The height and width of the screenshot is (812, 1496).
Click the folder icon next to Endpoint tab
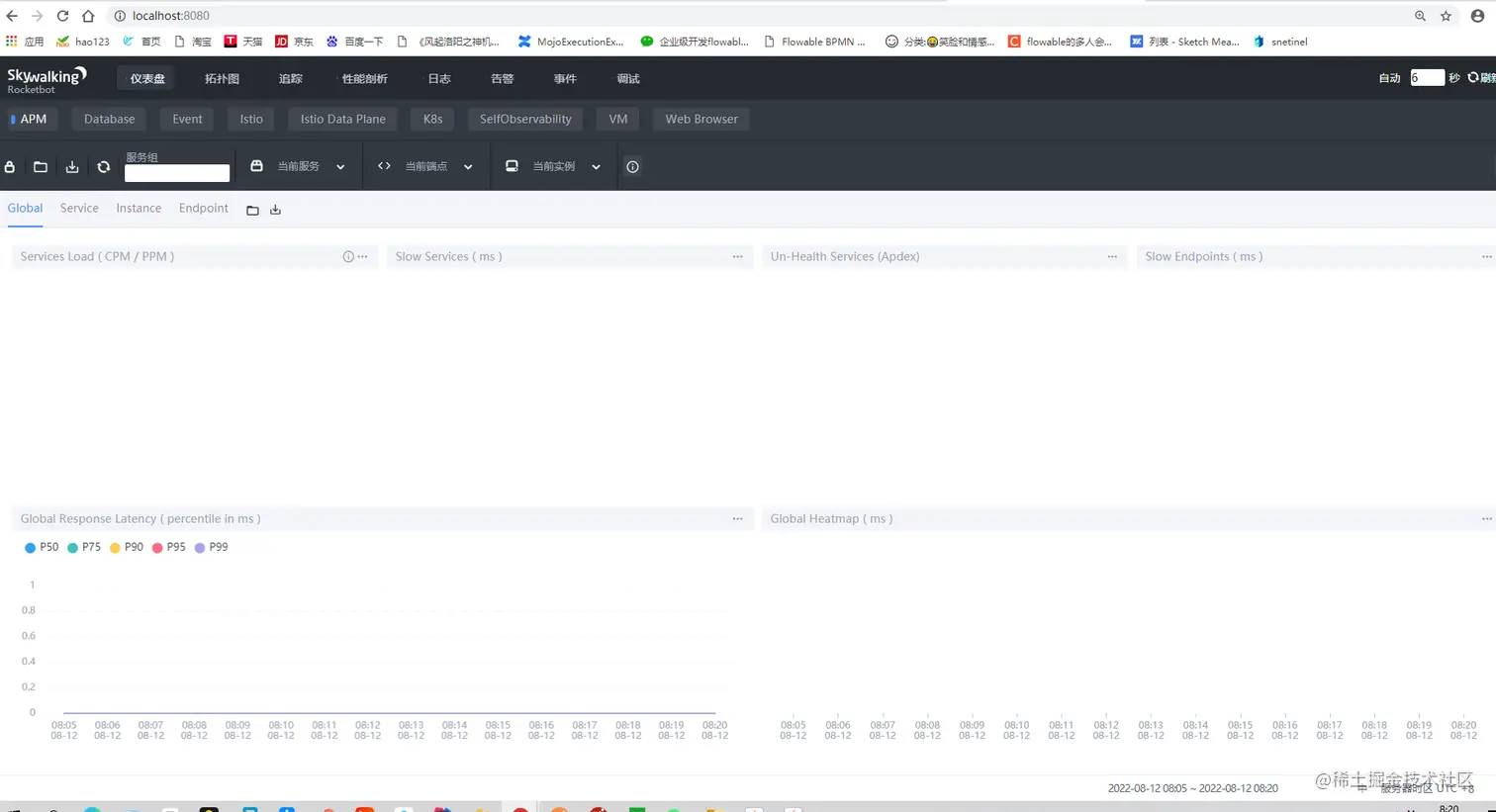(252, 210)
